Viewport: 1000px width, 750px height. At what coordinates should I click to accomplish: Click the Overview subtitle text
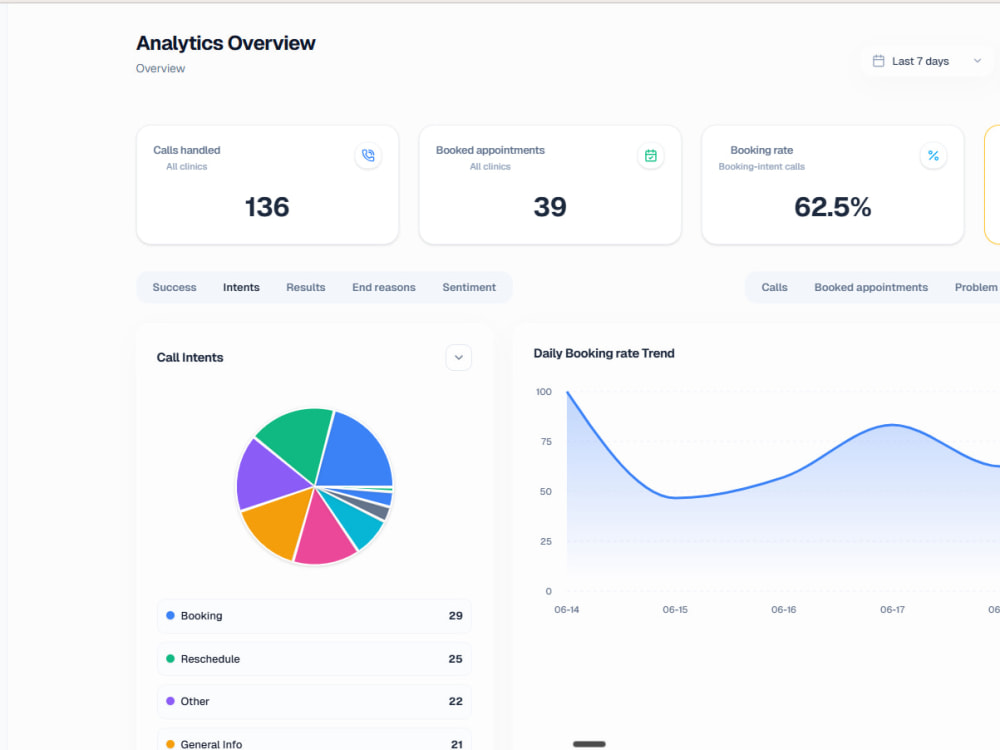160,68
